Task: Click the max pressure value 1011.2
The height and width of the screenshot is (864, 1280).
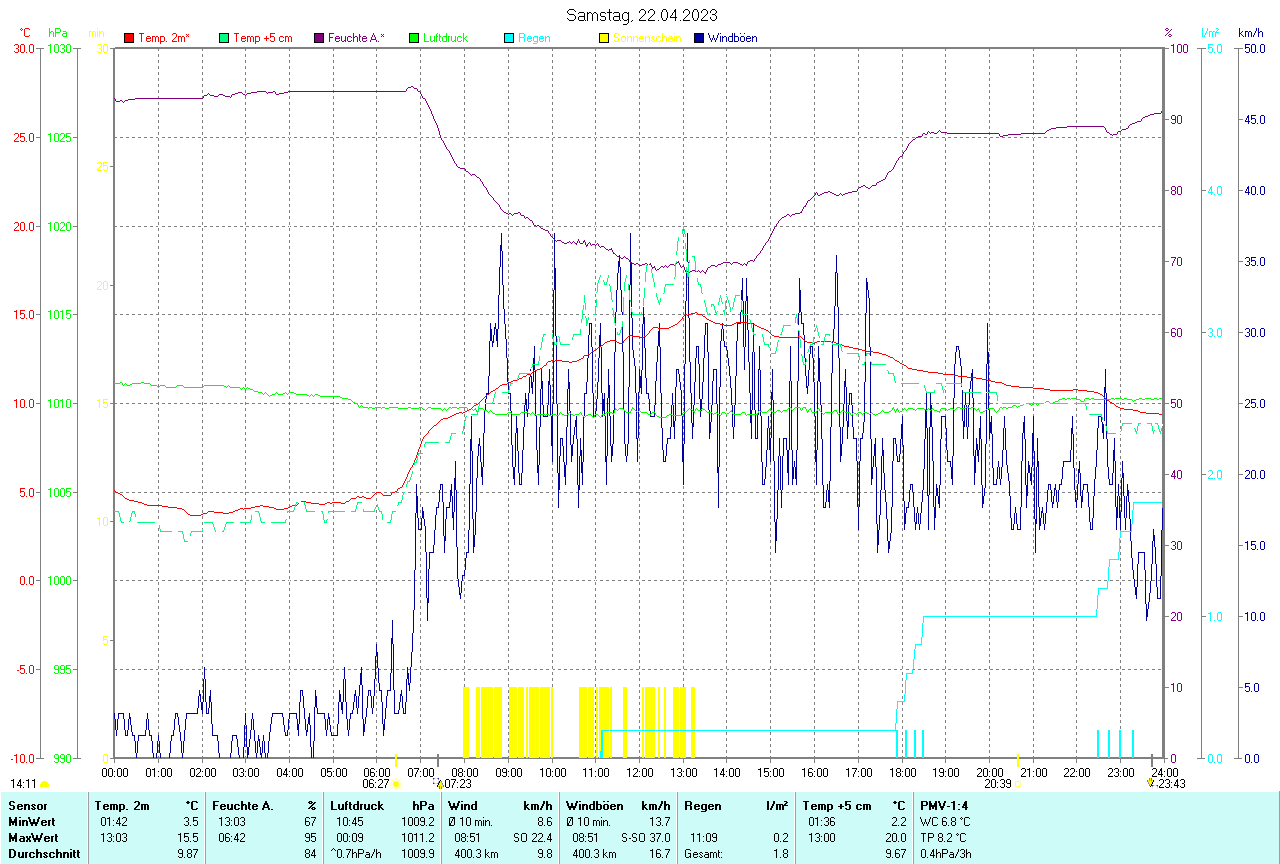Action: point(417,837)
